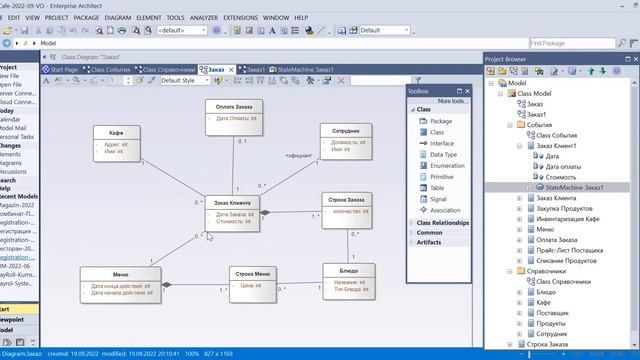
Task: Collapse the Справочники package node
Action: pos(510,271)
